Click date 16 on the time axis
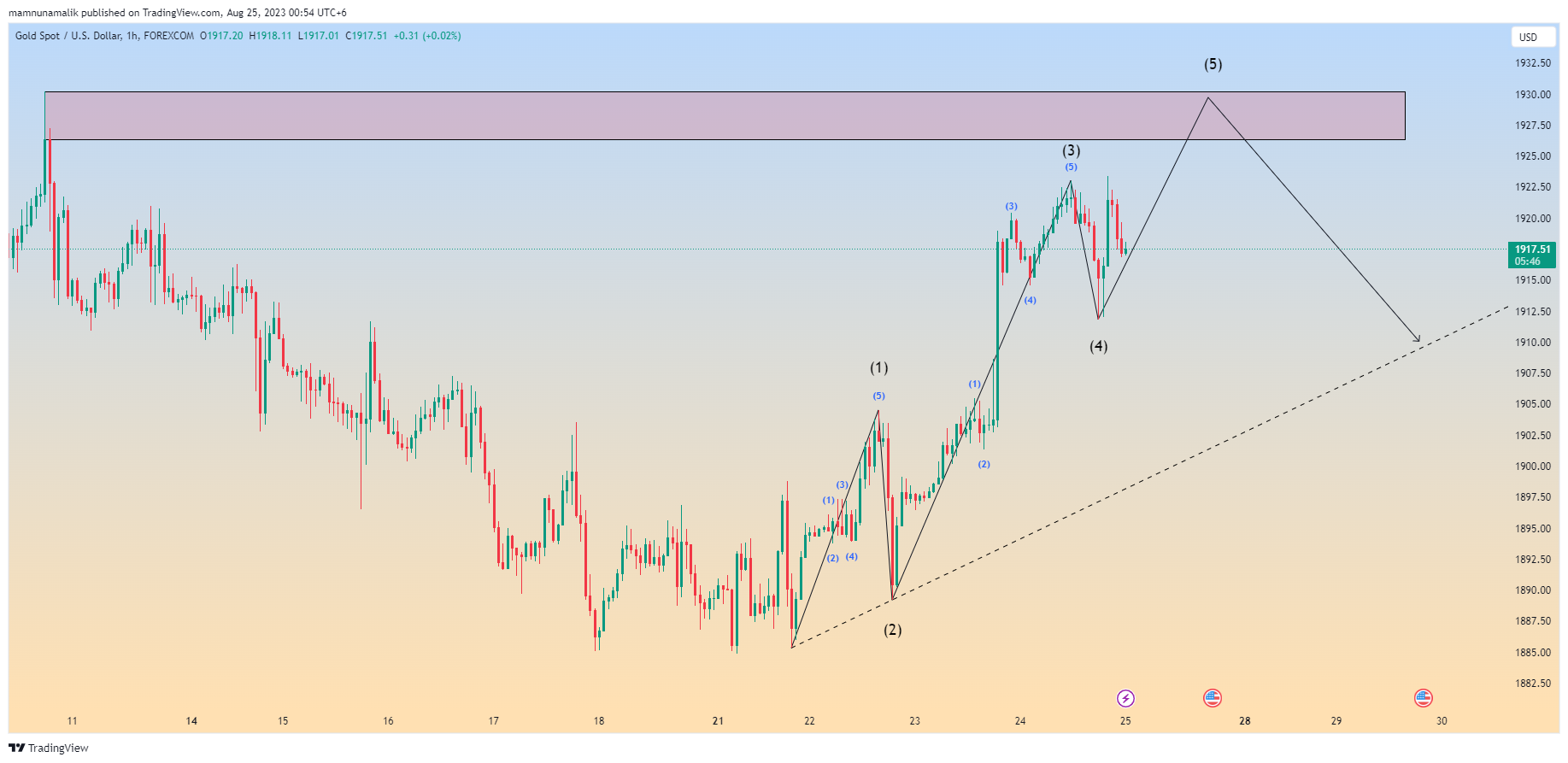1568x763 pixels. point(388,721)
